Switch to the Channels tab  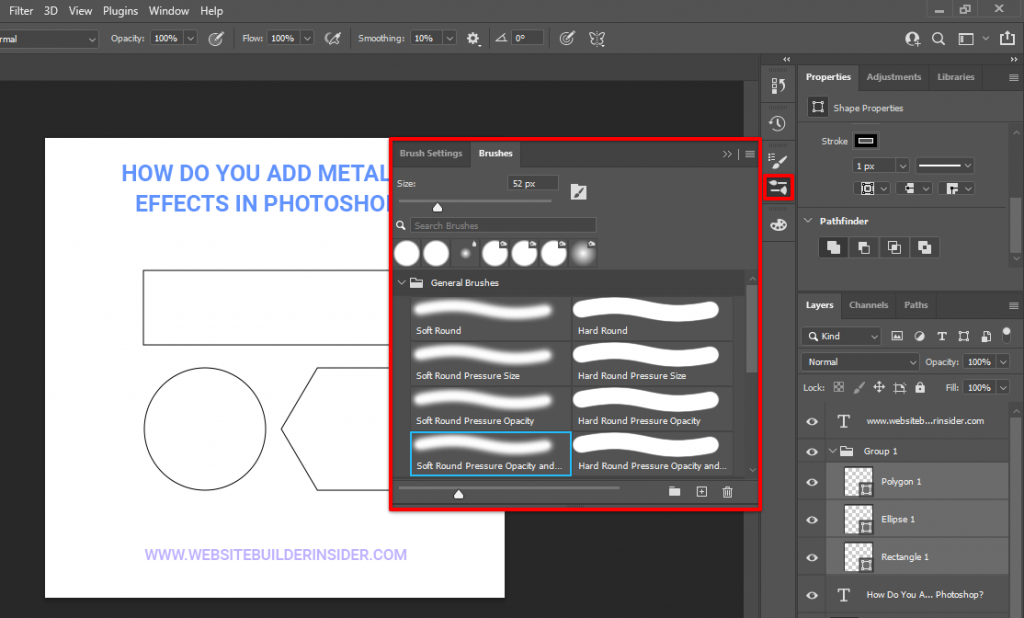868,305
